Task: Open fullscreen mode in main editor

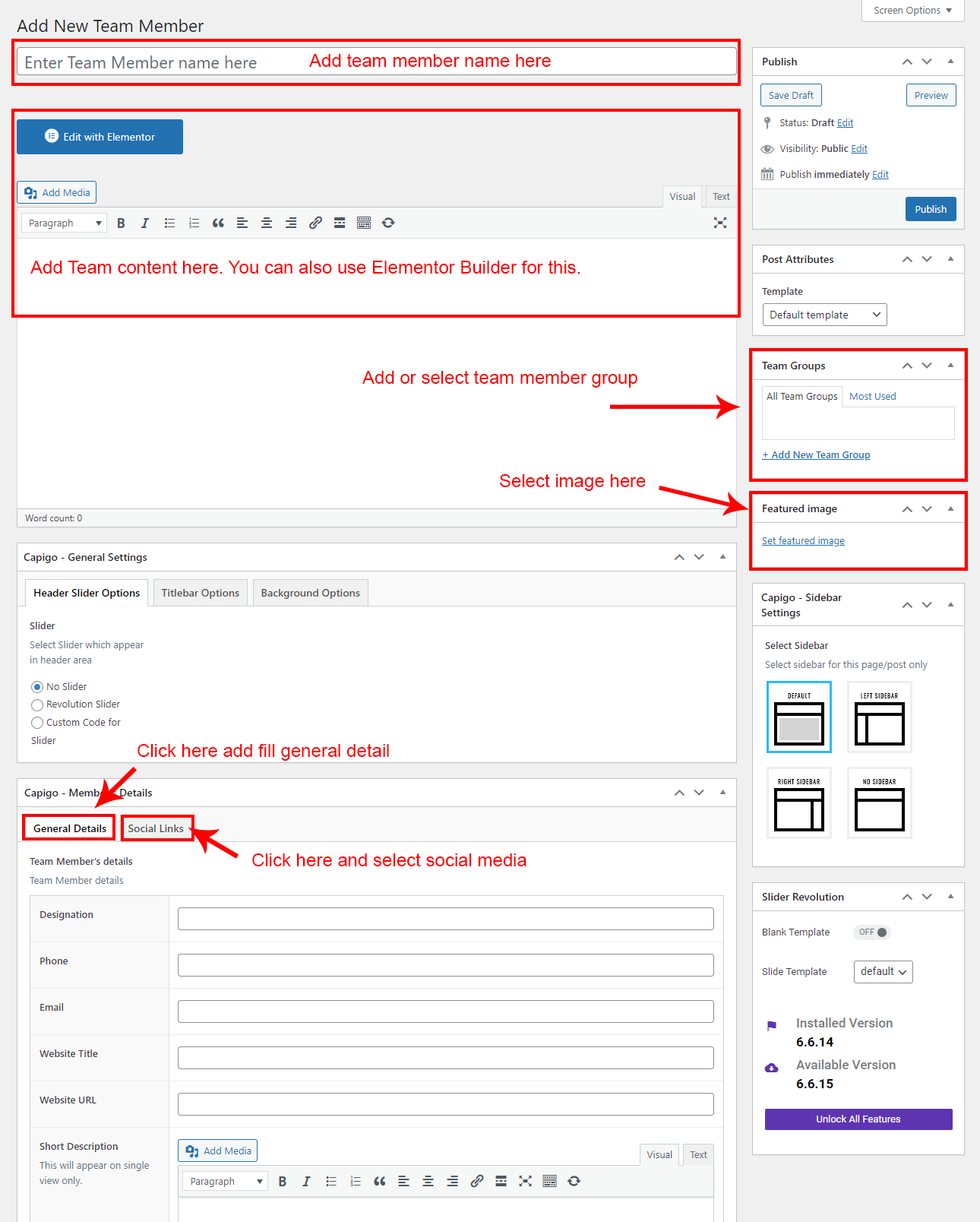Action: pyautogui.click(x=719, y=223)
